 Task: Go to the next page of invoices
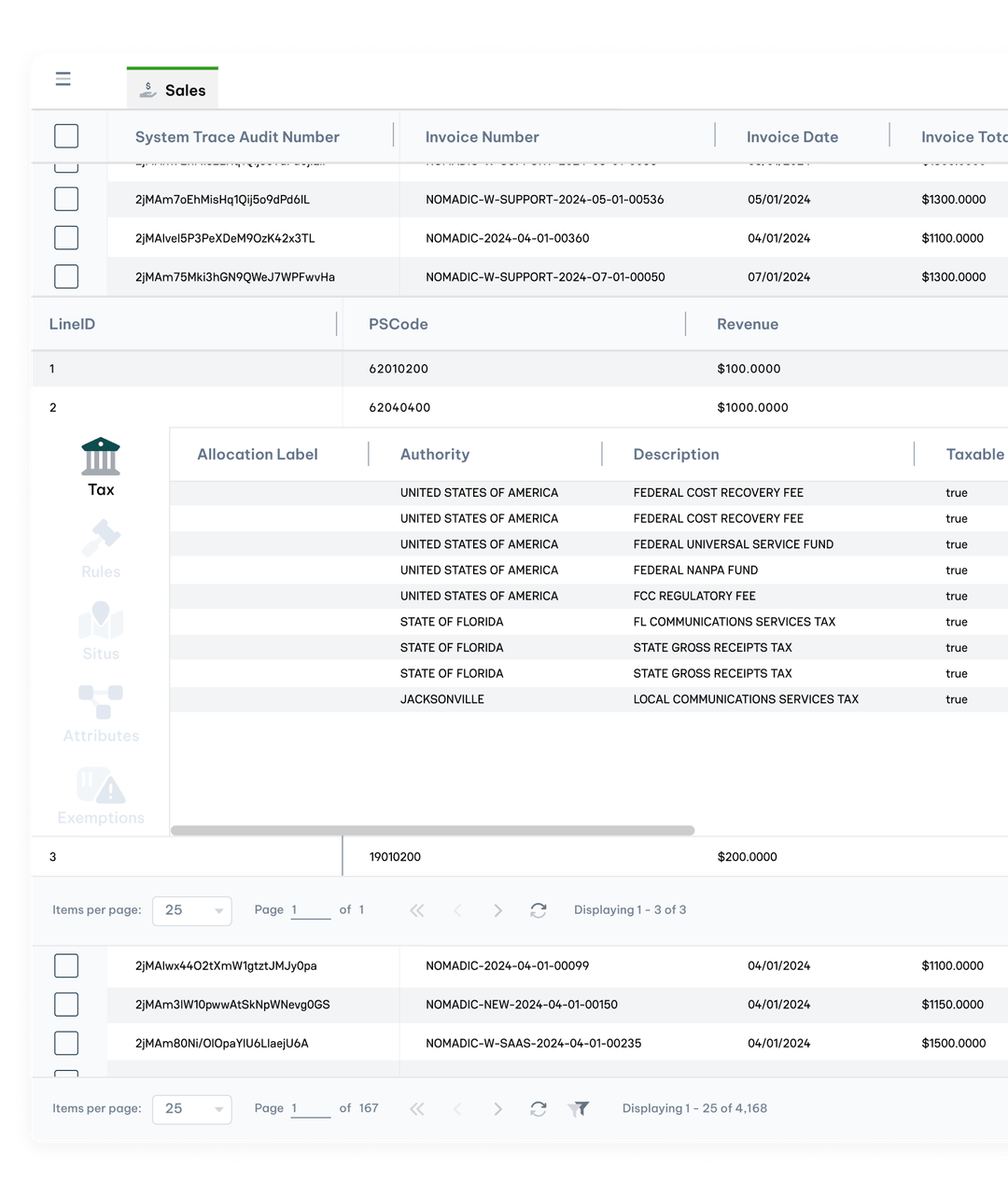point(498,1108)
